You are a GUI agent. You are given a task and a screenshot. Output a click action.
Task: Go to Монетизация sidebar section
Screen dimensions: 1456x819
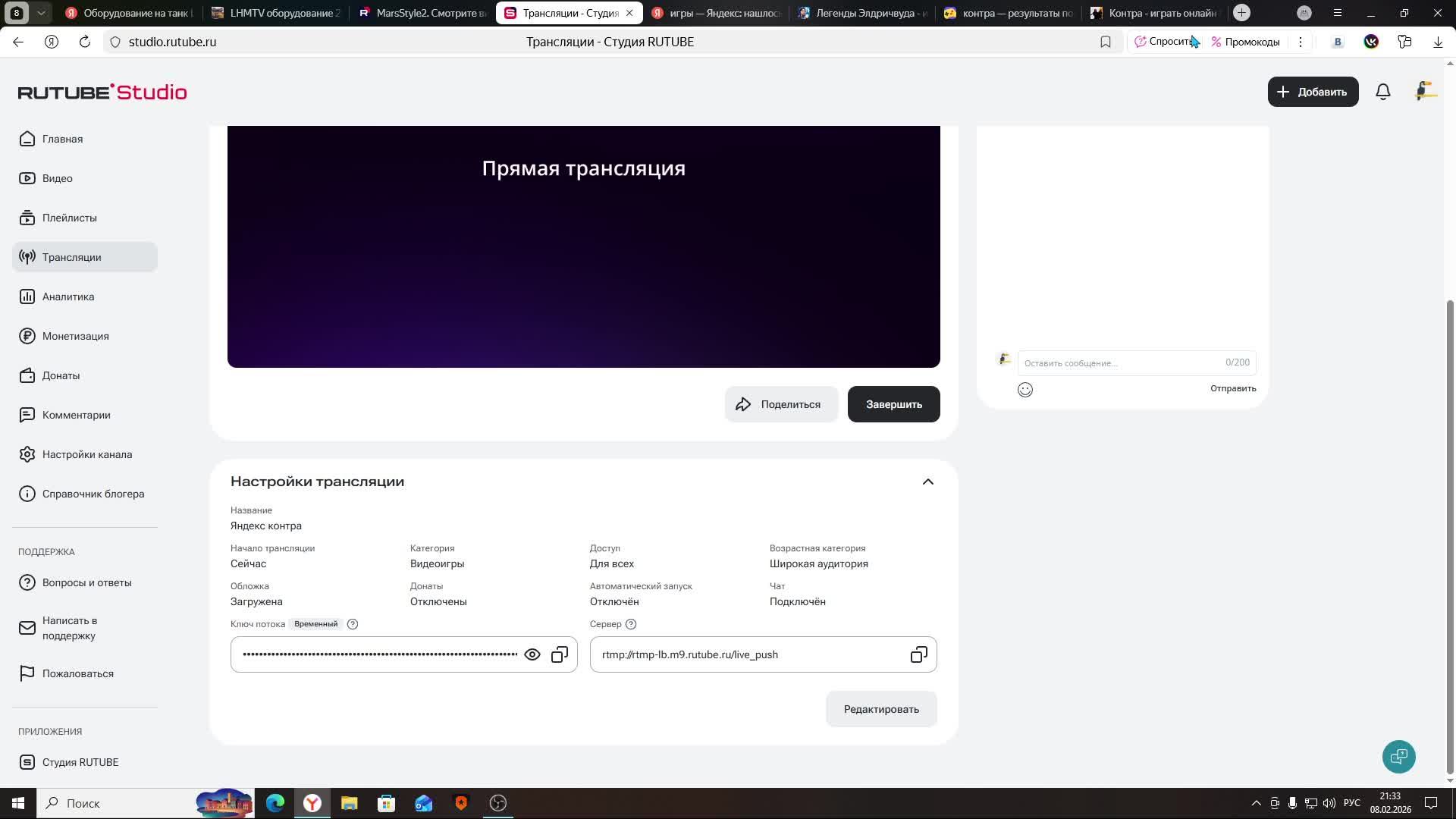(75, 336)
